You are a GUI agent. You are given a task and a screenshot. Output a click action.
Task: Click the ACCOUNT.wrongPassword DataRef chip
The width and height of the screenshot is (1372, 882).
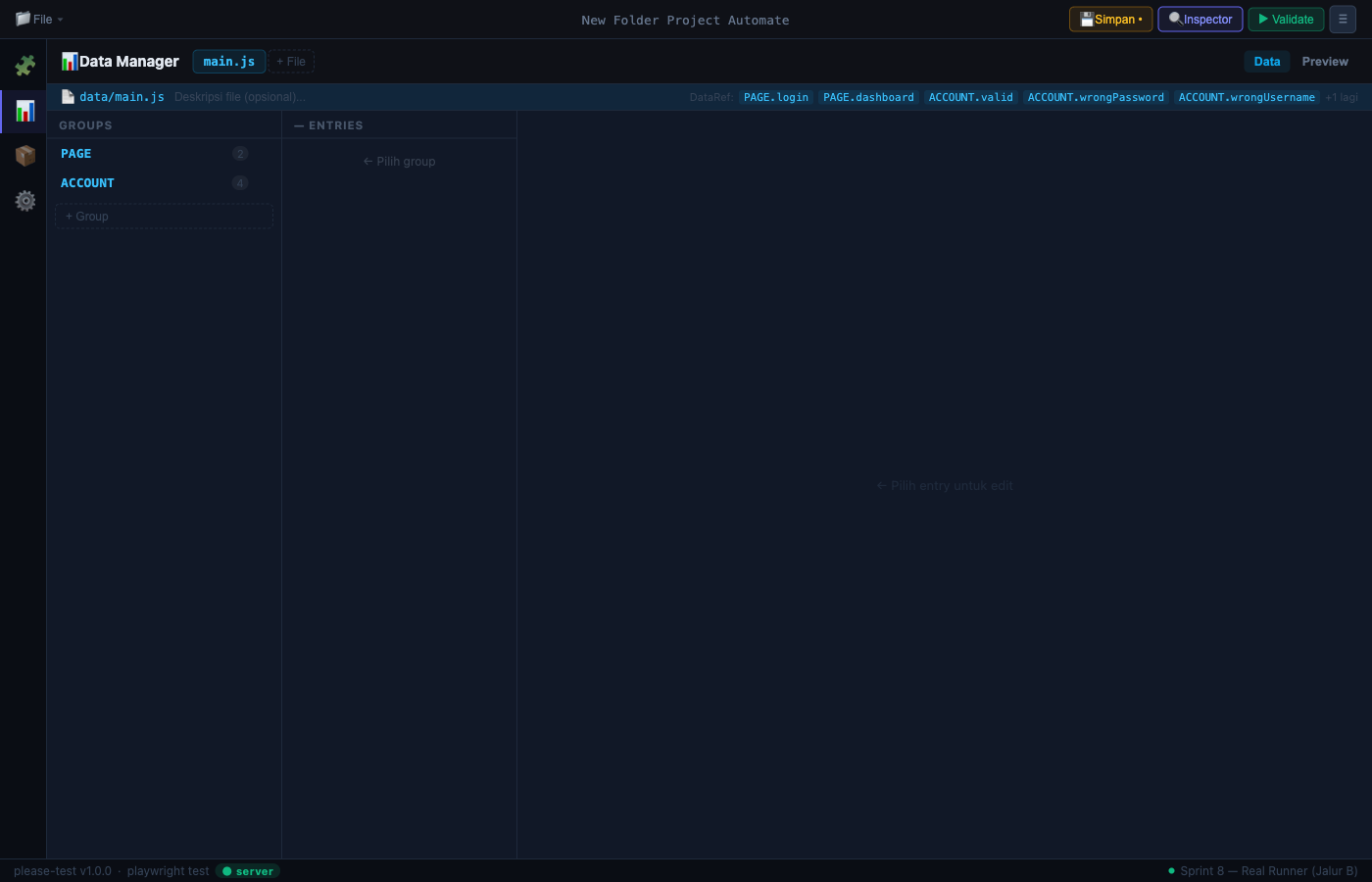(1096, 97)
